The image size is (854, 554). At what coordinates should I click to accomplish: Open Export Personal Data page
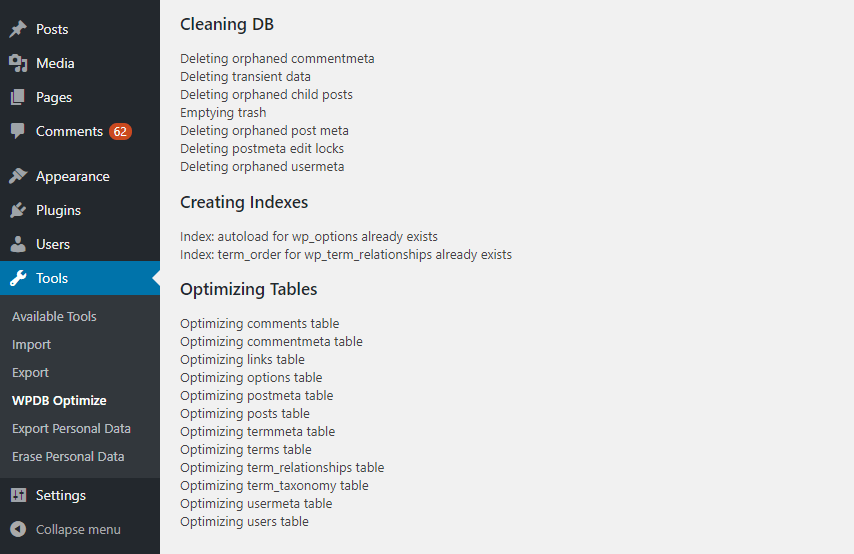[71, 429]
